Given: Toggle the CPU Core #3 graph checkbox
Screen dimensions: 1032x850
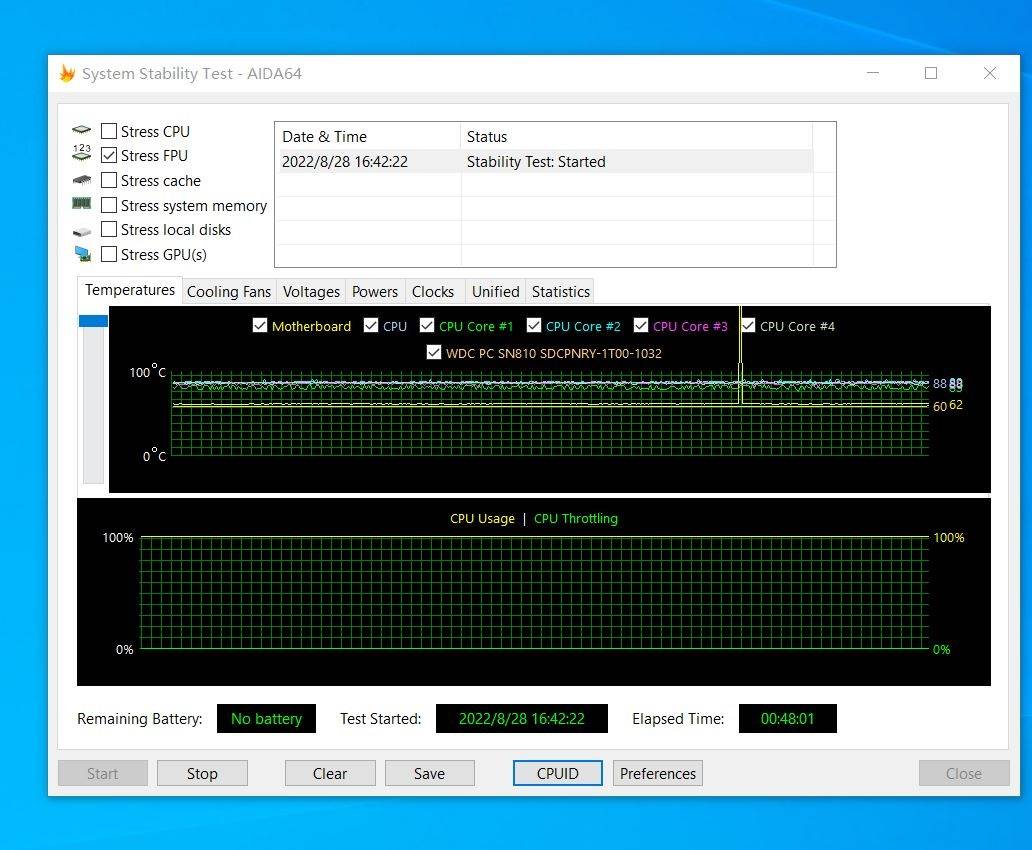Looking at the screenshot, I should point(641,326).
